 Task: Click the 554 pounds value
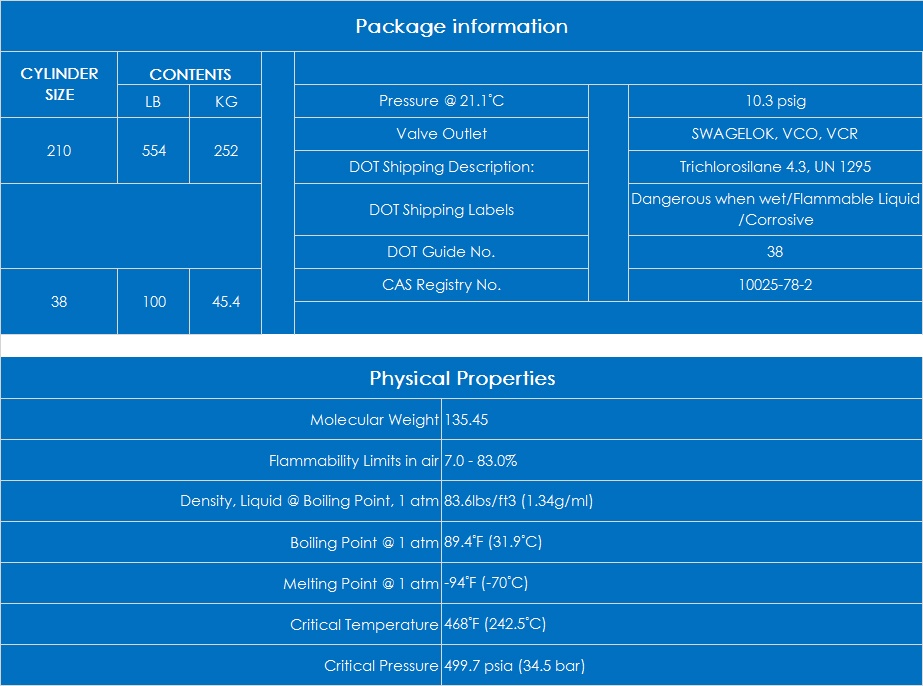pyautogui.click(x=154, y=151)
